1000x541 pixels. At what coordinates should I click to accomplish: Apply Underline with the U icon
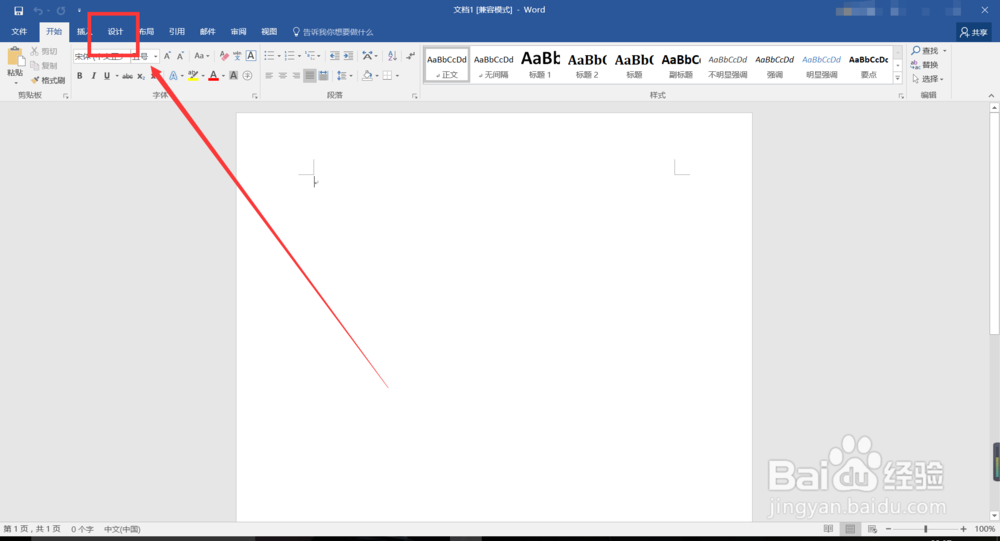point(107,76)
